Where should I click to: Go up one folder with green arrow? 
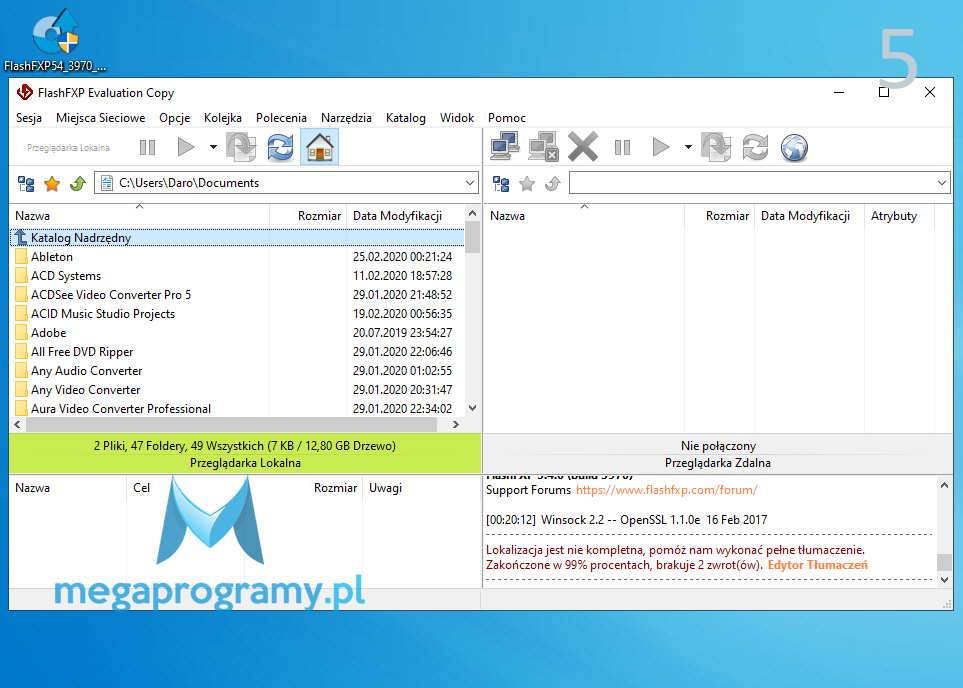77,184
